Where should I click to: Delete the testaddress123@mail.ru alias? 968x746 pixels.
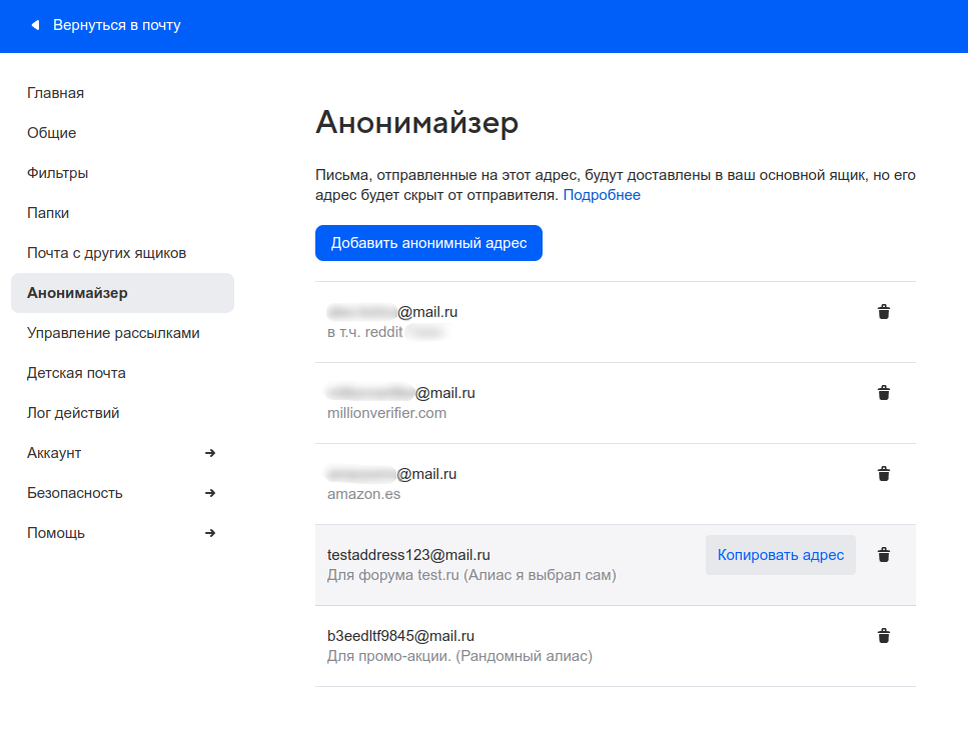883,554
